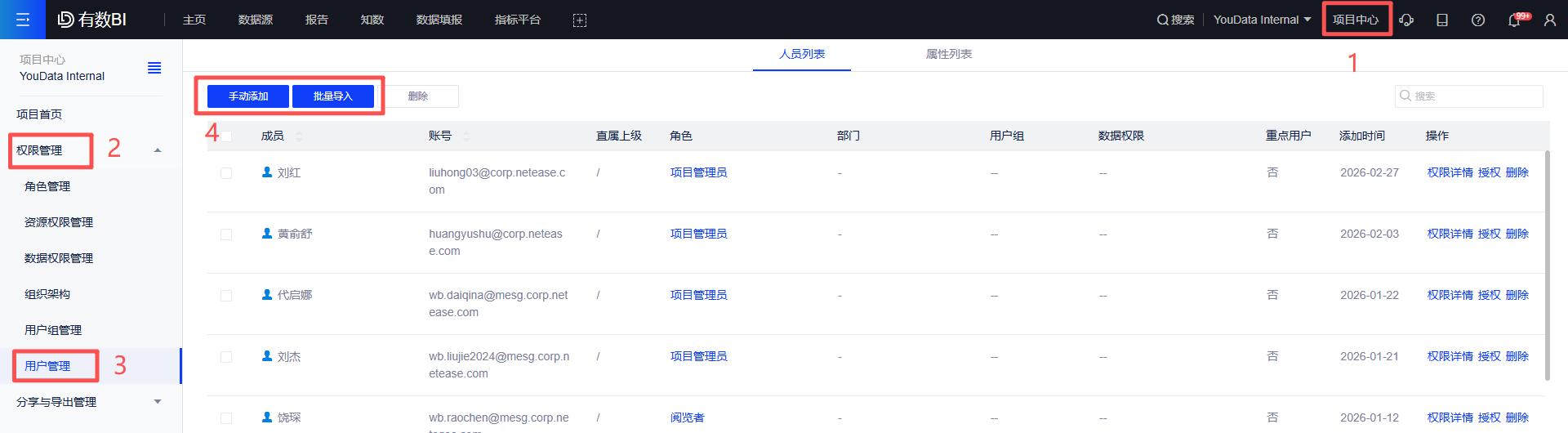The image size is (1568, 433).
Task: Open customer service headset icon
Action: pyautogui.click(x=1406, y=20)
